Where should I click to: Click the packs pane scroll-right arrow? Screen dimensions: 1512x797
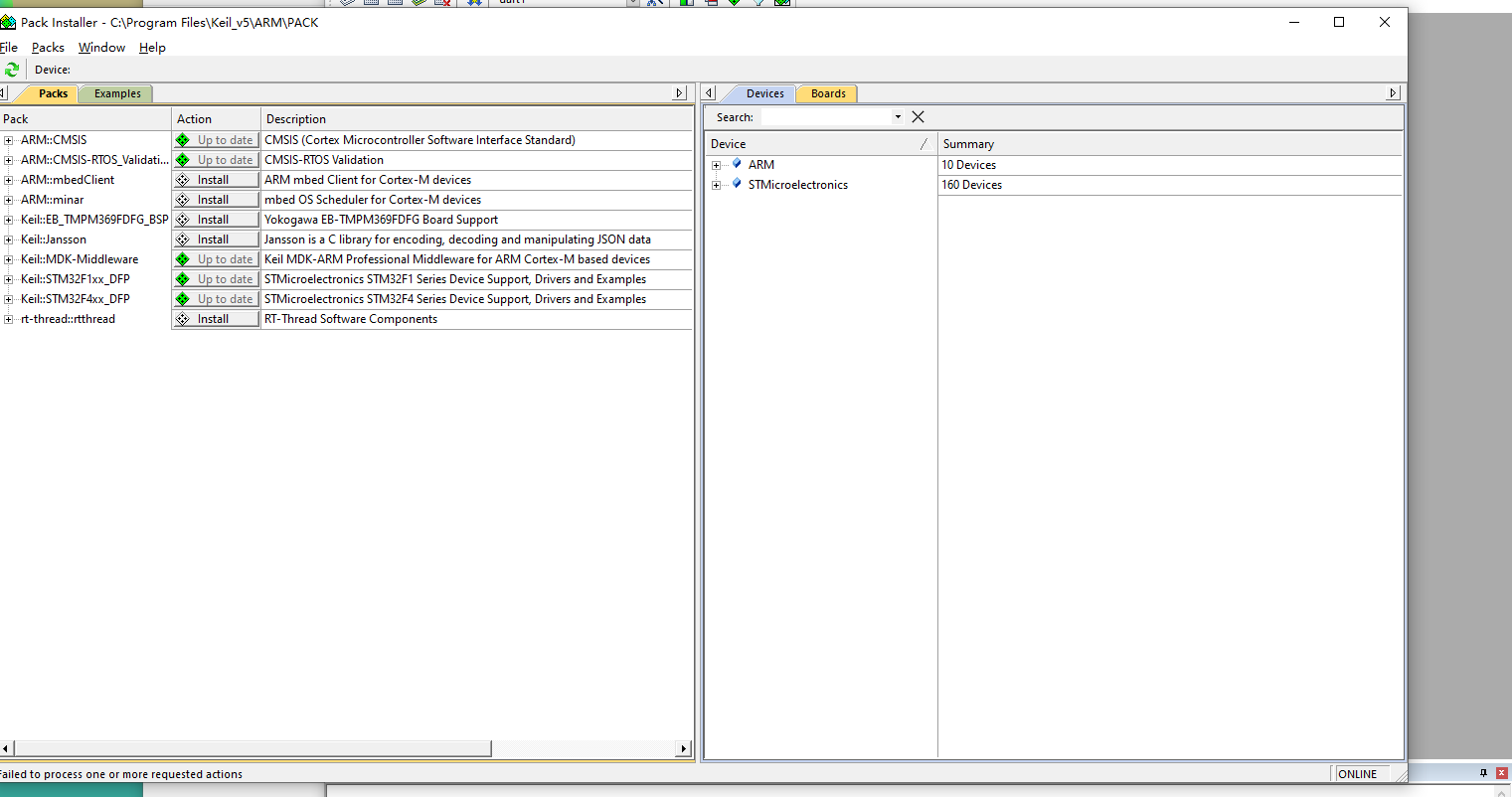point(682,748)
